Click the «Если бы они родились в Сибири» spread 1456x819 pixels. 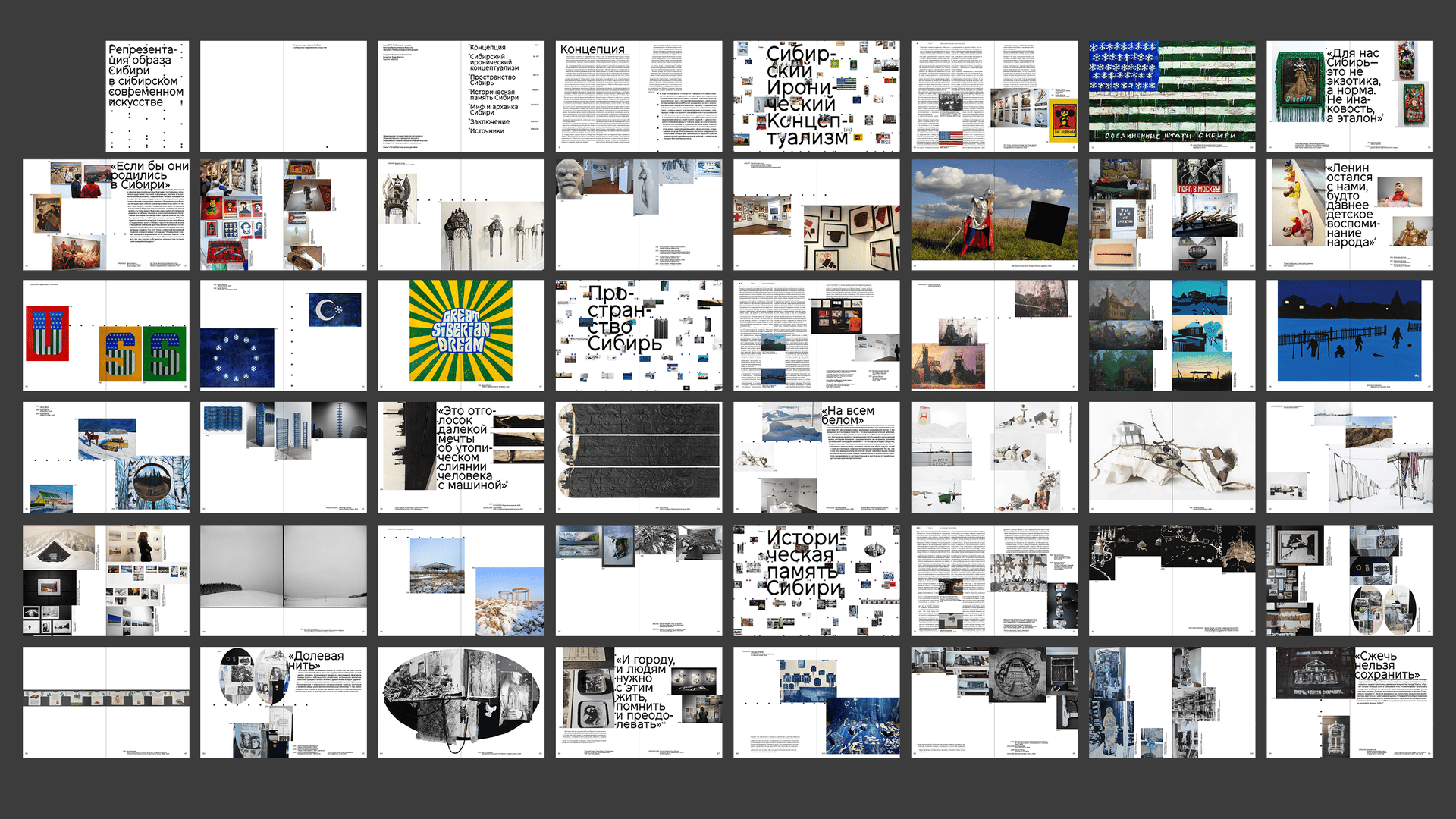(106, 215)
